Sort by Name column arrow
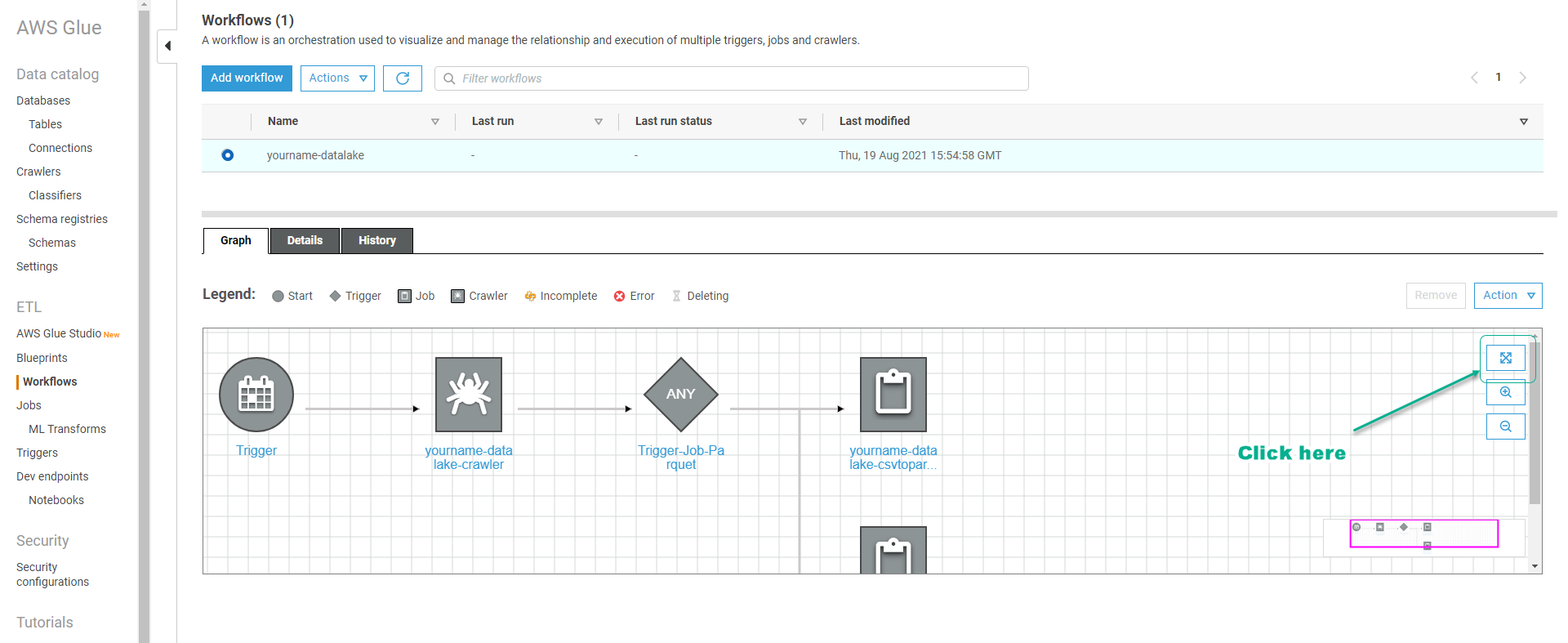 (435, 122)
